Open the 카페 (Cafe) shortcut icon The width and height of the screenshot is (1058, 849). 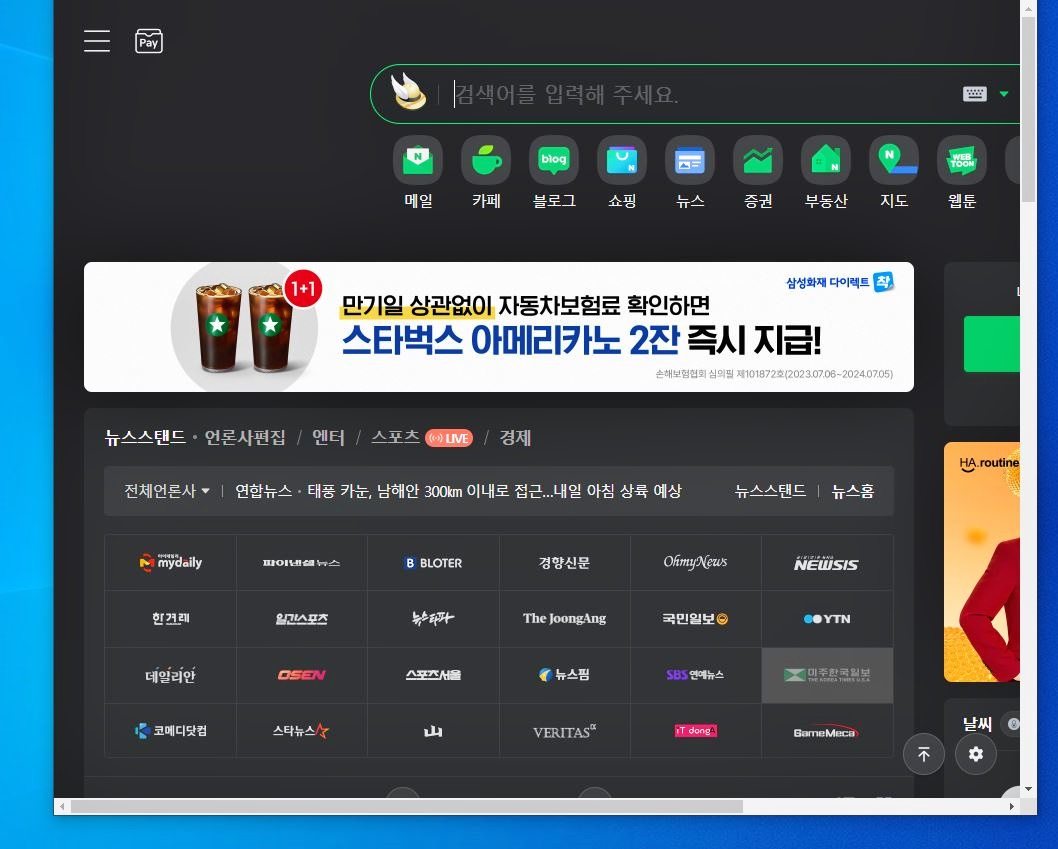point(486,160)
